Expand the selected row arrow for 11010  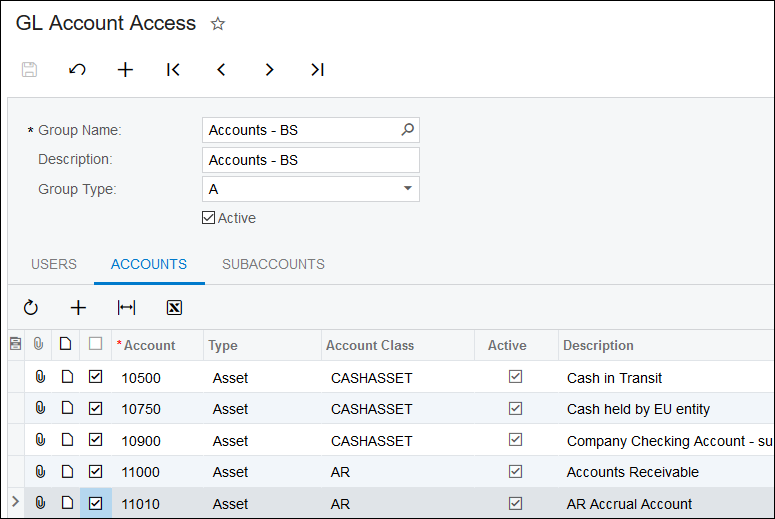14,503
